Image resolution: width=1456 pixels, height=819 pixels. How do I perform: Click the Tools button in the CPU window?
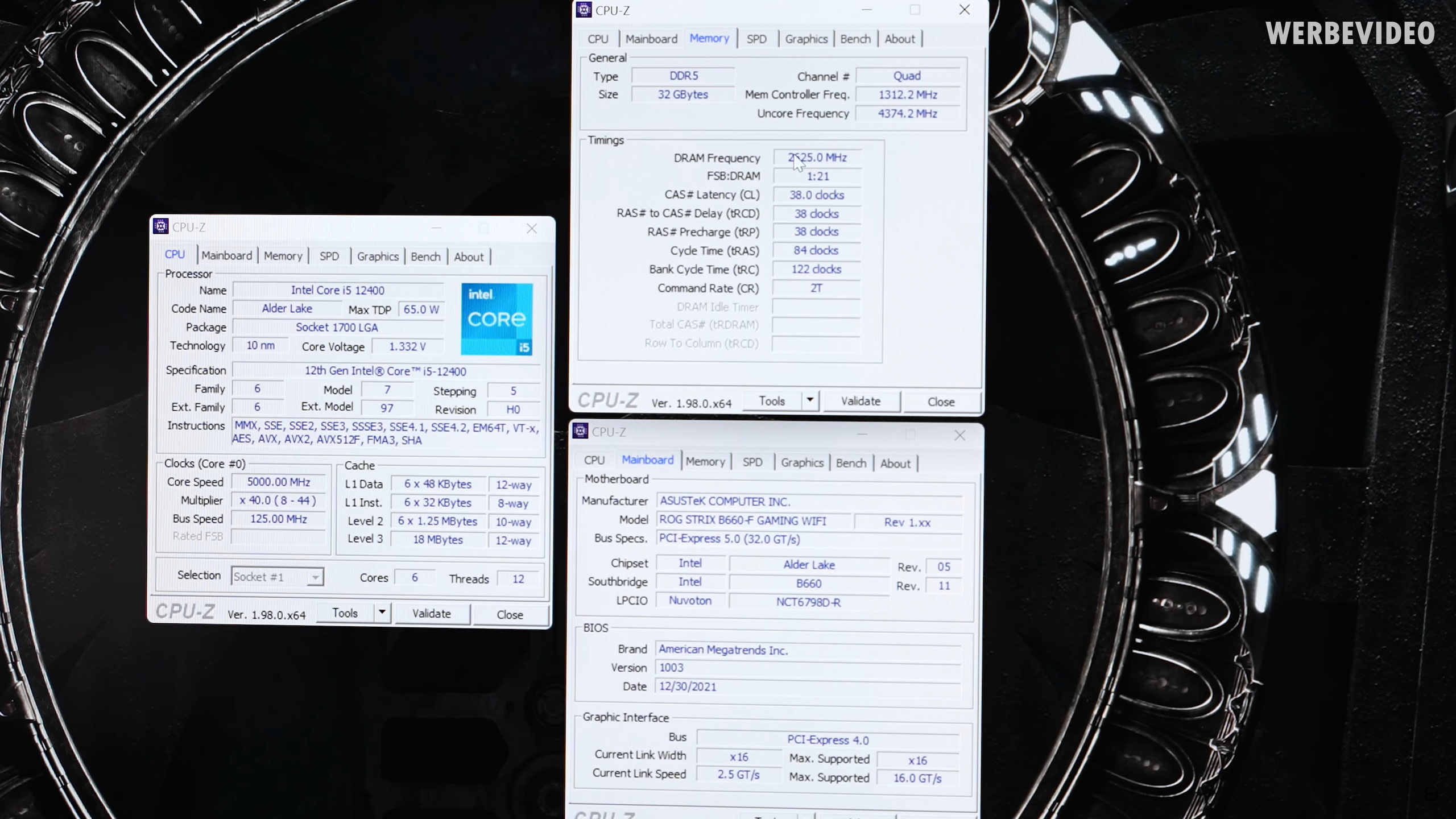pyautogui.click(x=345, y=613)
